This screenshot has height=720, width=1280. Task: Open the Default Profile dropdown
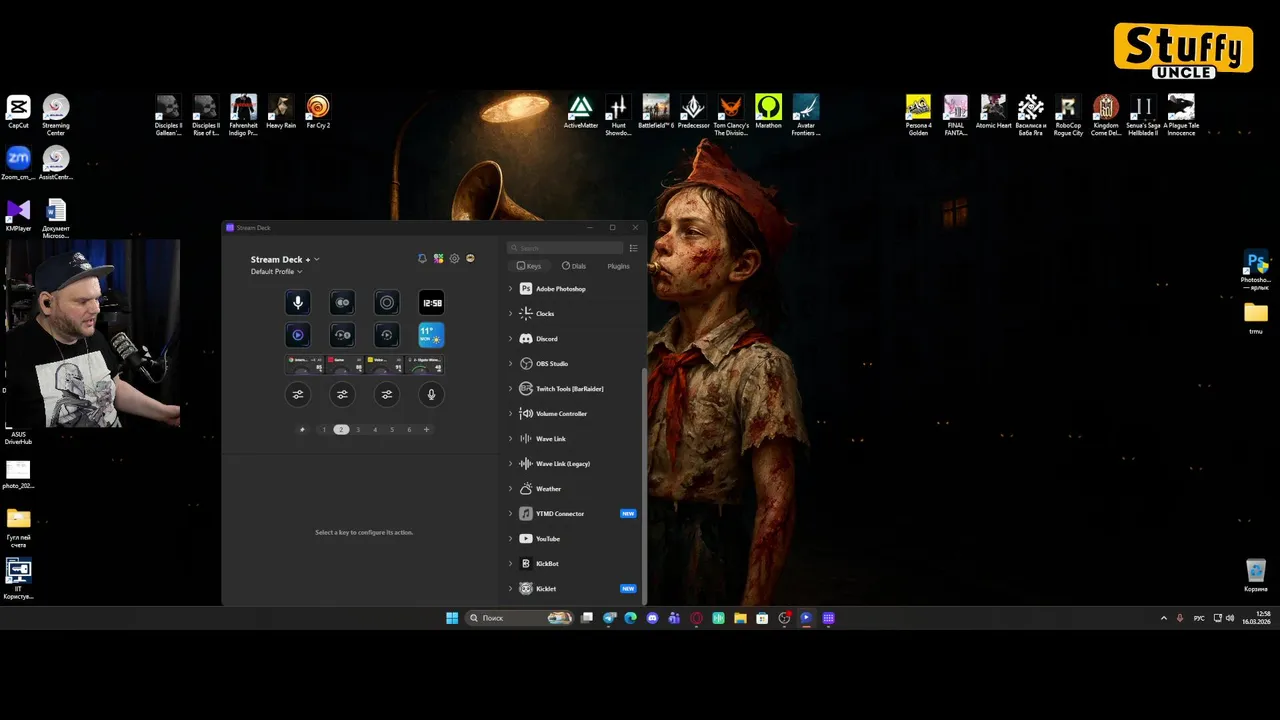pyautogui.click(x=277, y=272)
